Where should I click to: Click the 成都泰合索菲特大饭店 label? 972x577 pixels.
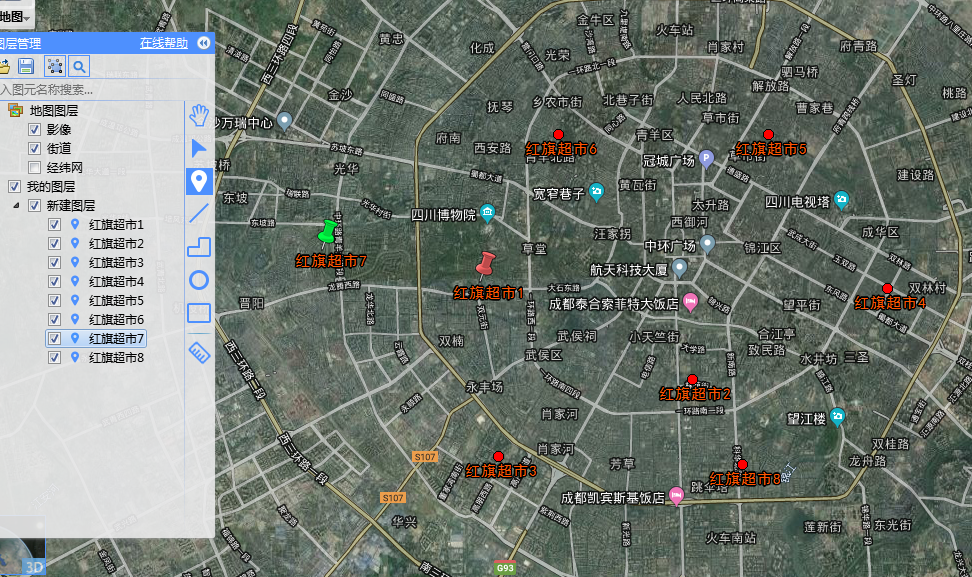click(614, 304)
